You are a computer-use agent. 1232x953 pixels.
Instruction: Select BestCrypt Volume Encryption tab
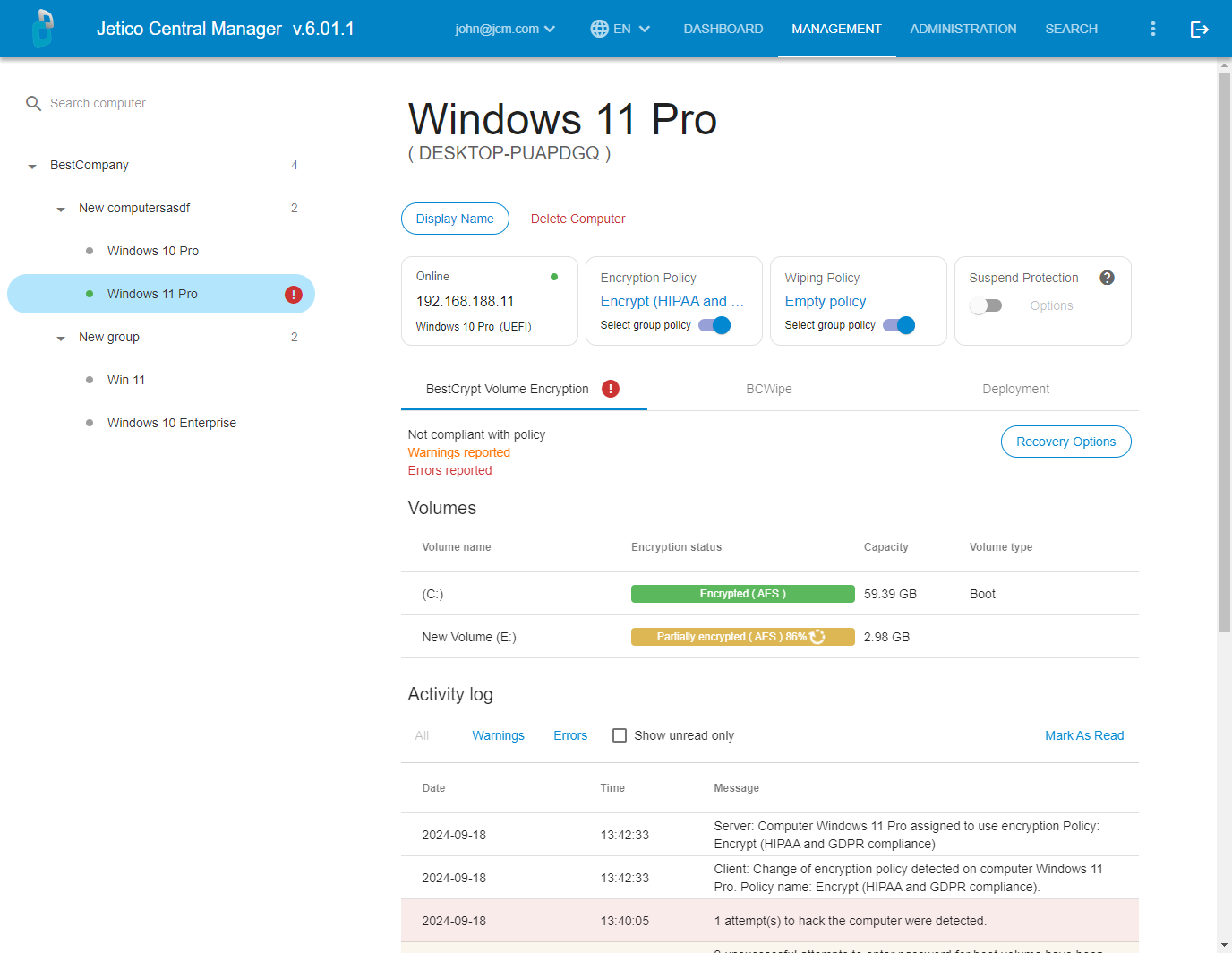(524, 389)
